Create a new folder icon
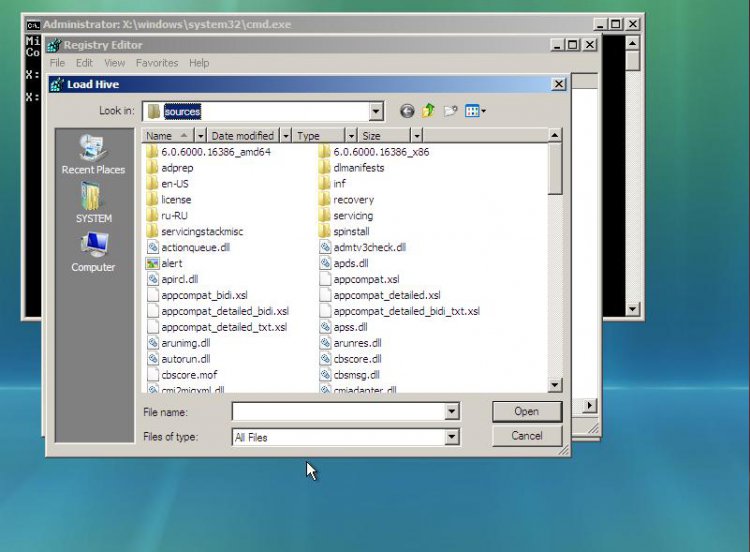This screenshot has width=750, height=552. point(450,111)
